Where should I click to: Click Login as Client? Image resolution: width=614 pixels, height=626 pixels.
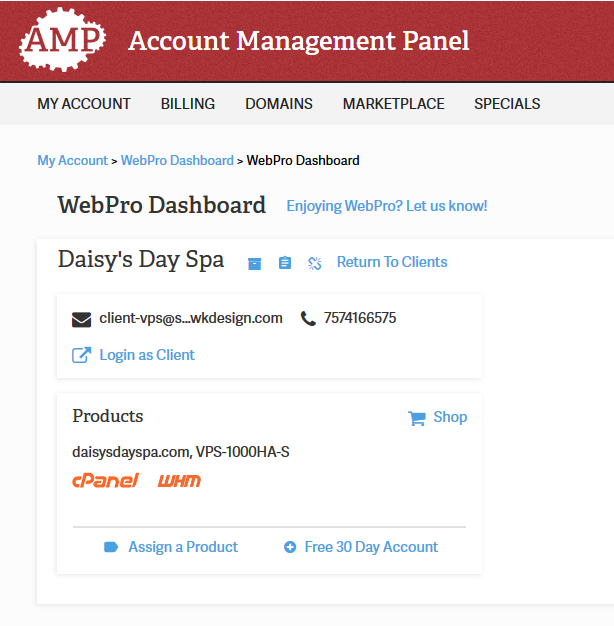pos(146,355)
